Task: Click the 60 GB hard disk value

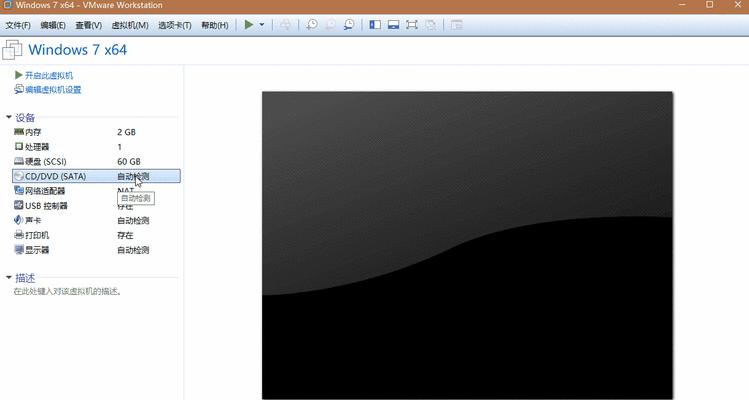Action: (x=128, y=162)
